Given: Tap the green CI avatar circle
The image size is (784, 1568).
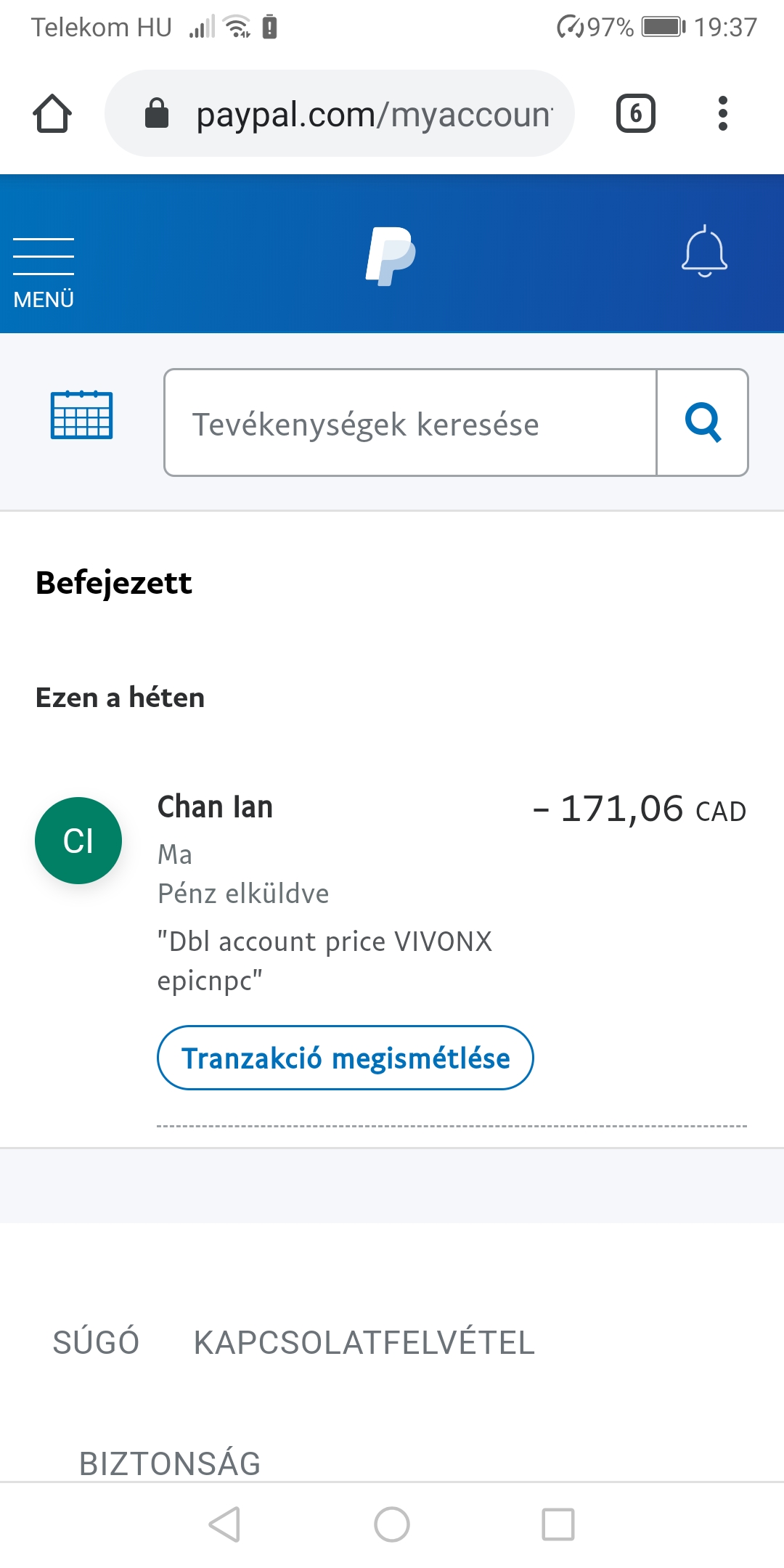Looking at the screenshot, I should tap(78, 841).
